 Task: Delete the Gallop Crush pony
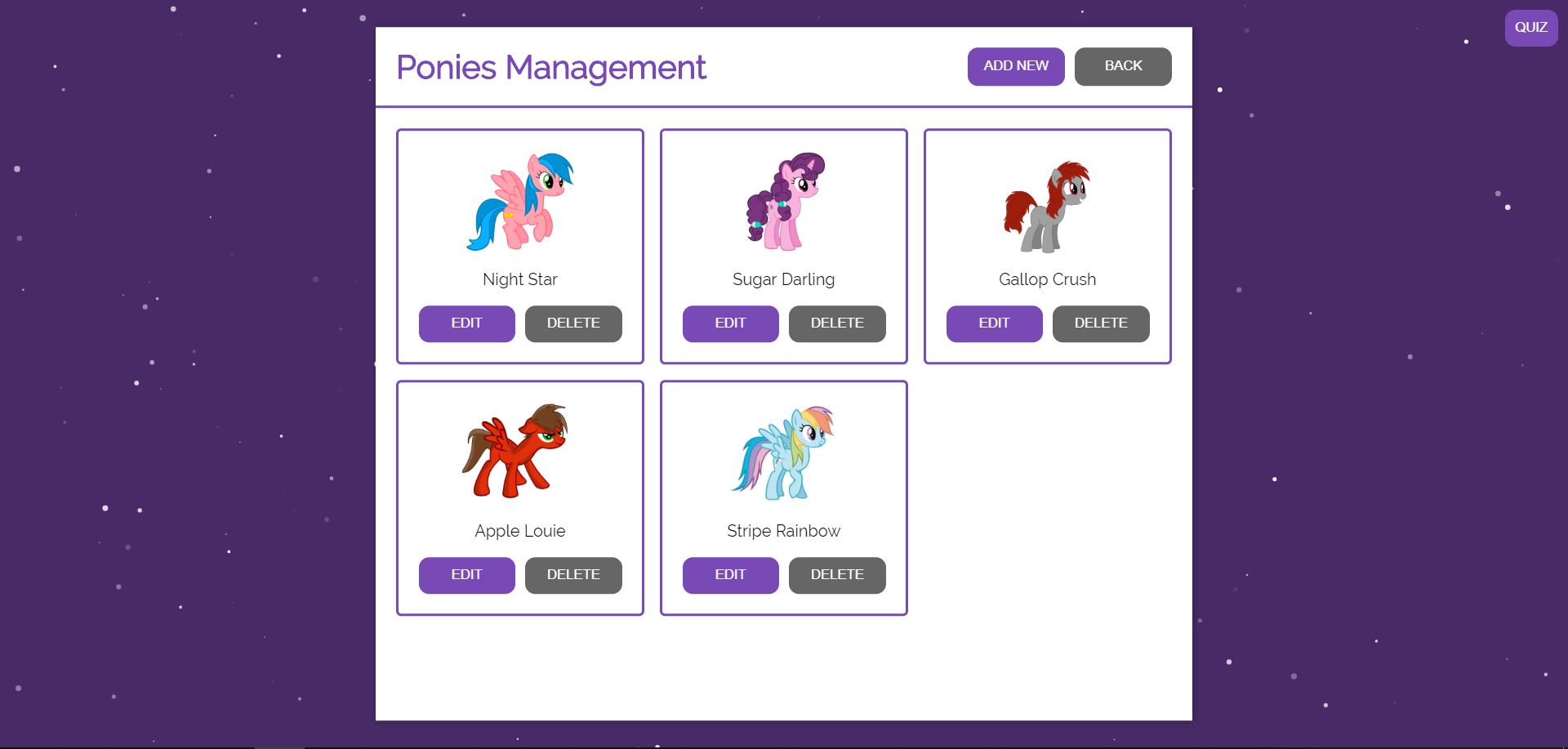pos(1101,323)
